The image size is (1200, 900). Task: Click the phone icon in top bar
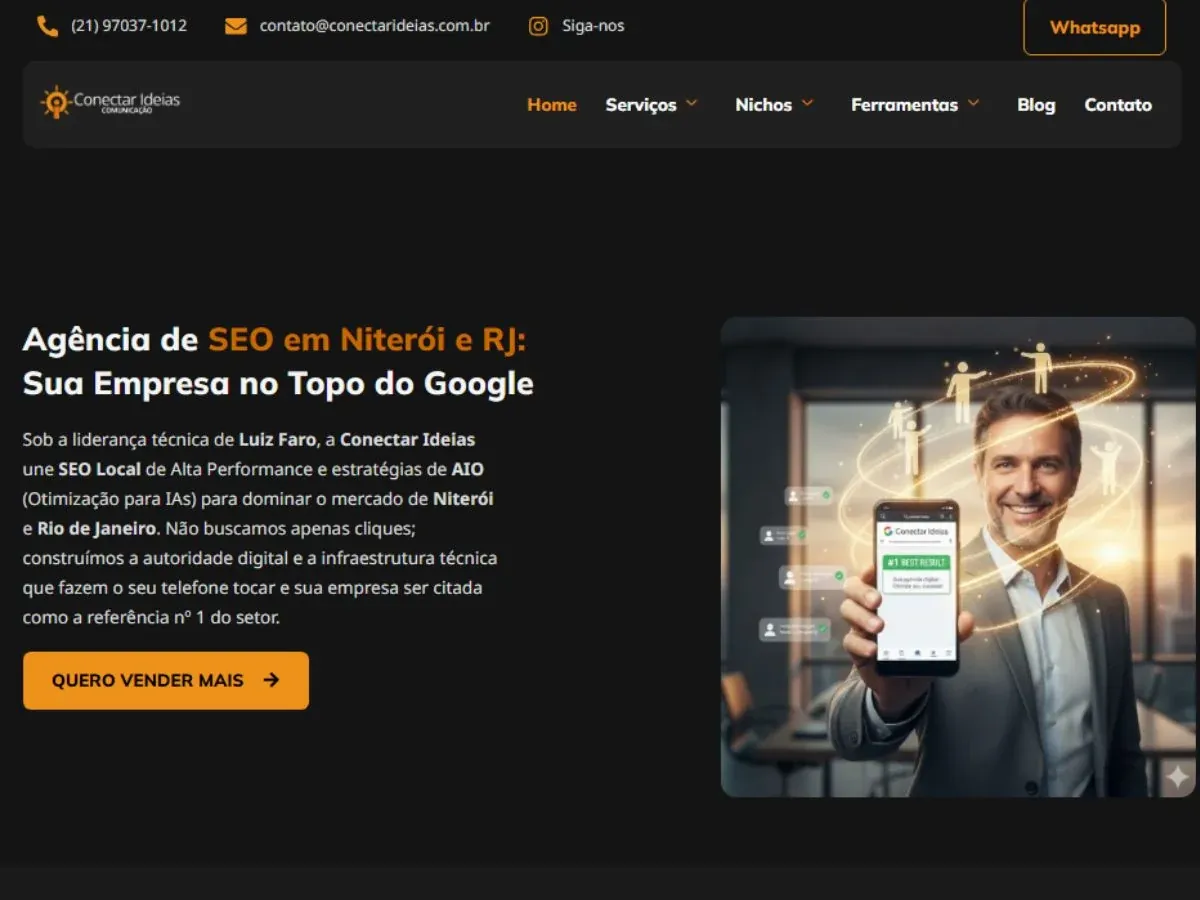47,26
